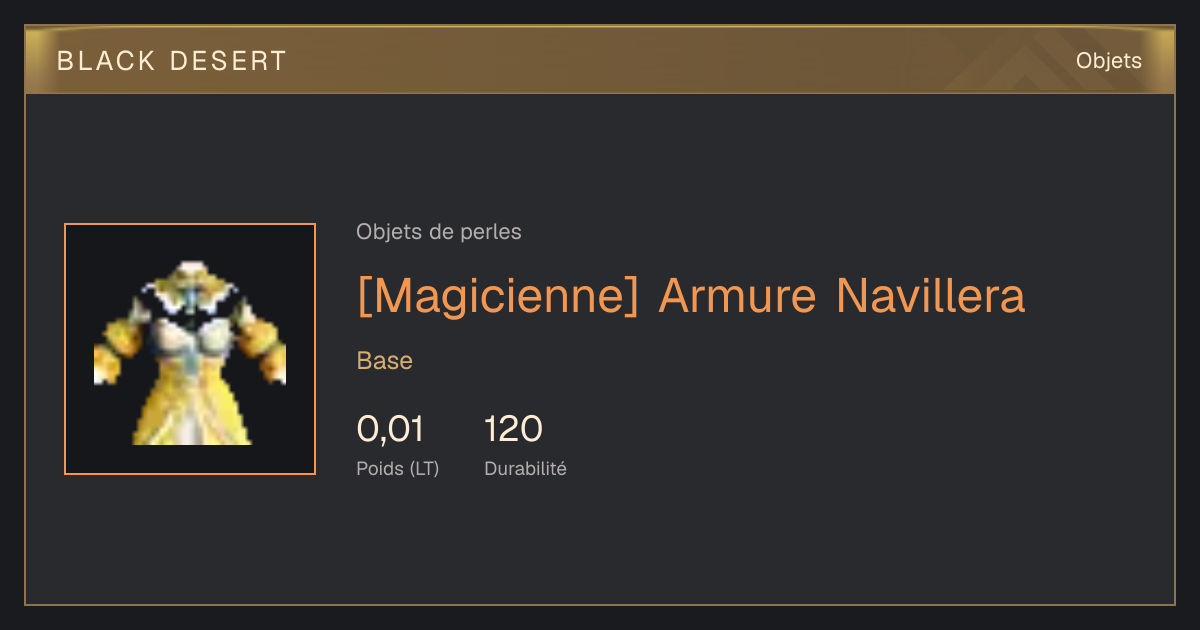Click the 0,01 weight value

click(x=390, y=429)
